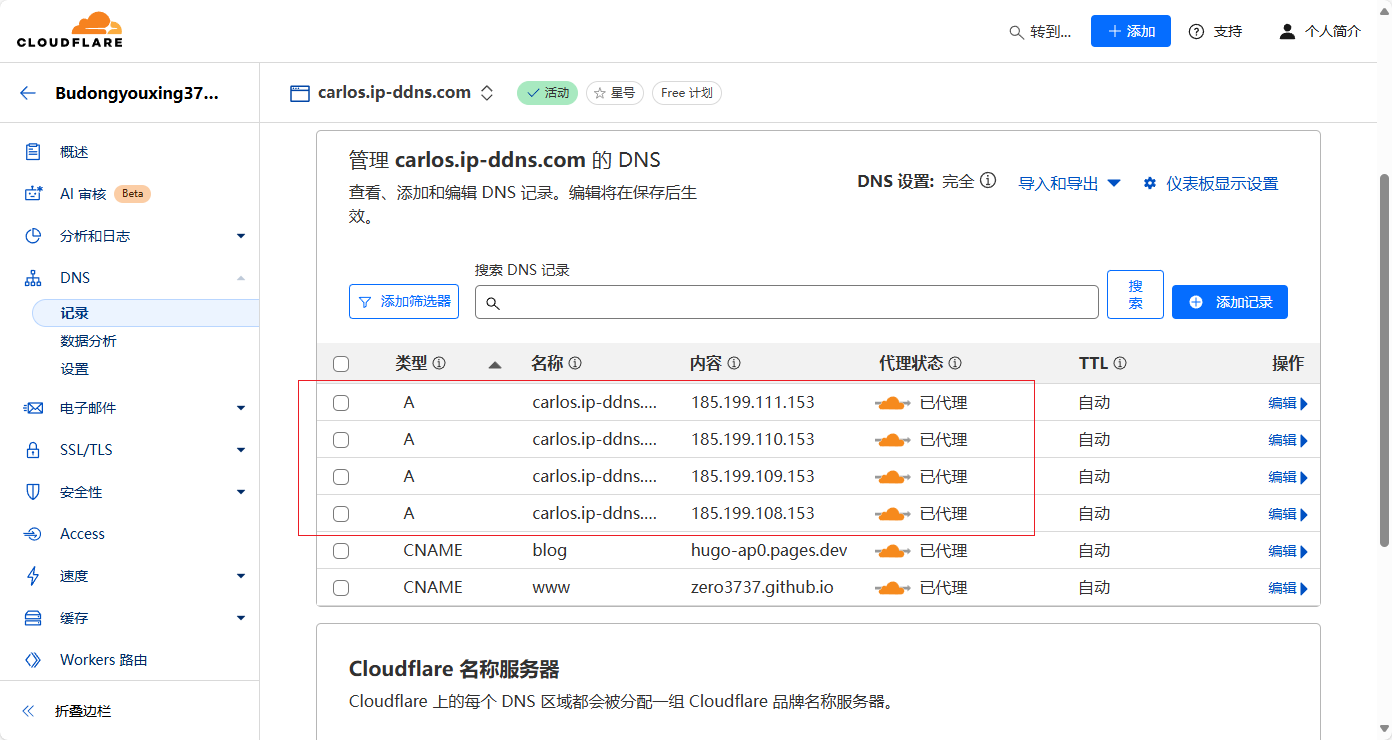Screen dimensions: 1392x740
Task: Click the domain browser window icon
Action: point(300,93)
